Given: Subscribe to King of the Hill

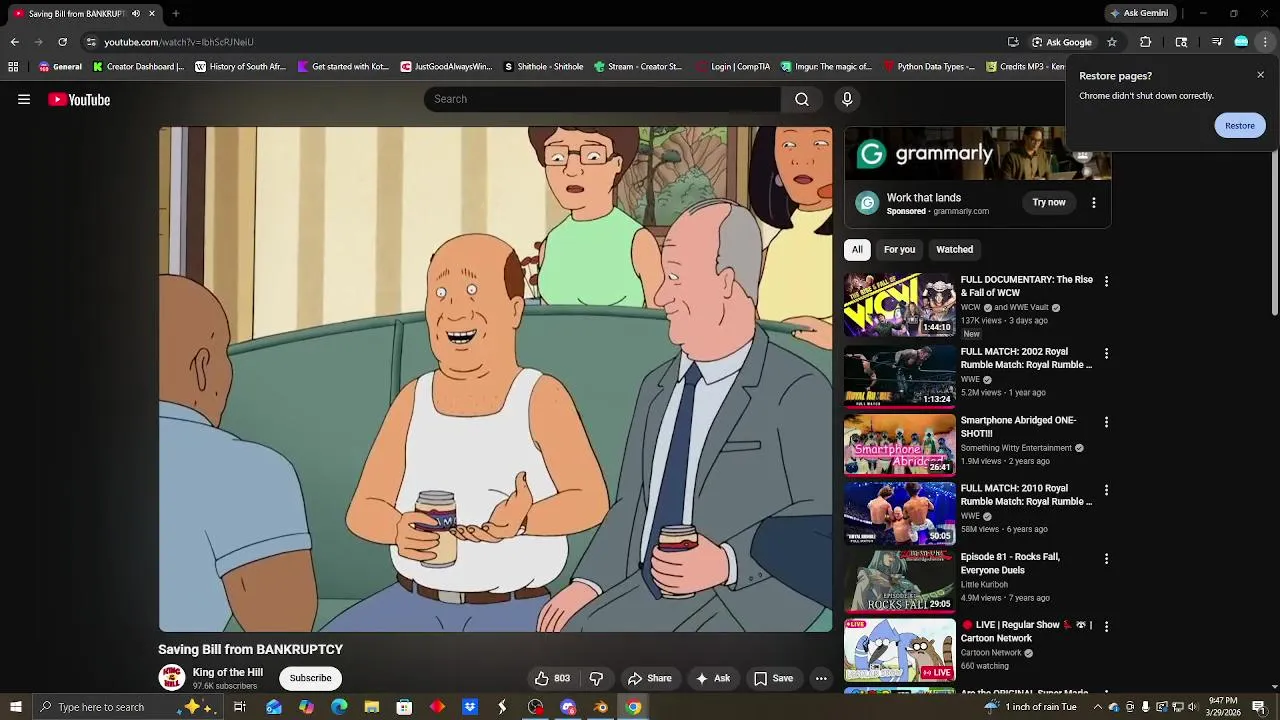Looking at the screenshot, I should point(310,678).
